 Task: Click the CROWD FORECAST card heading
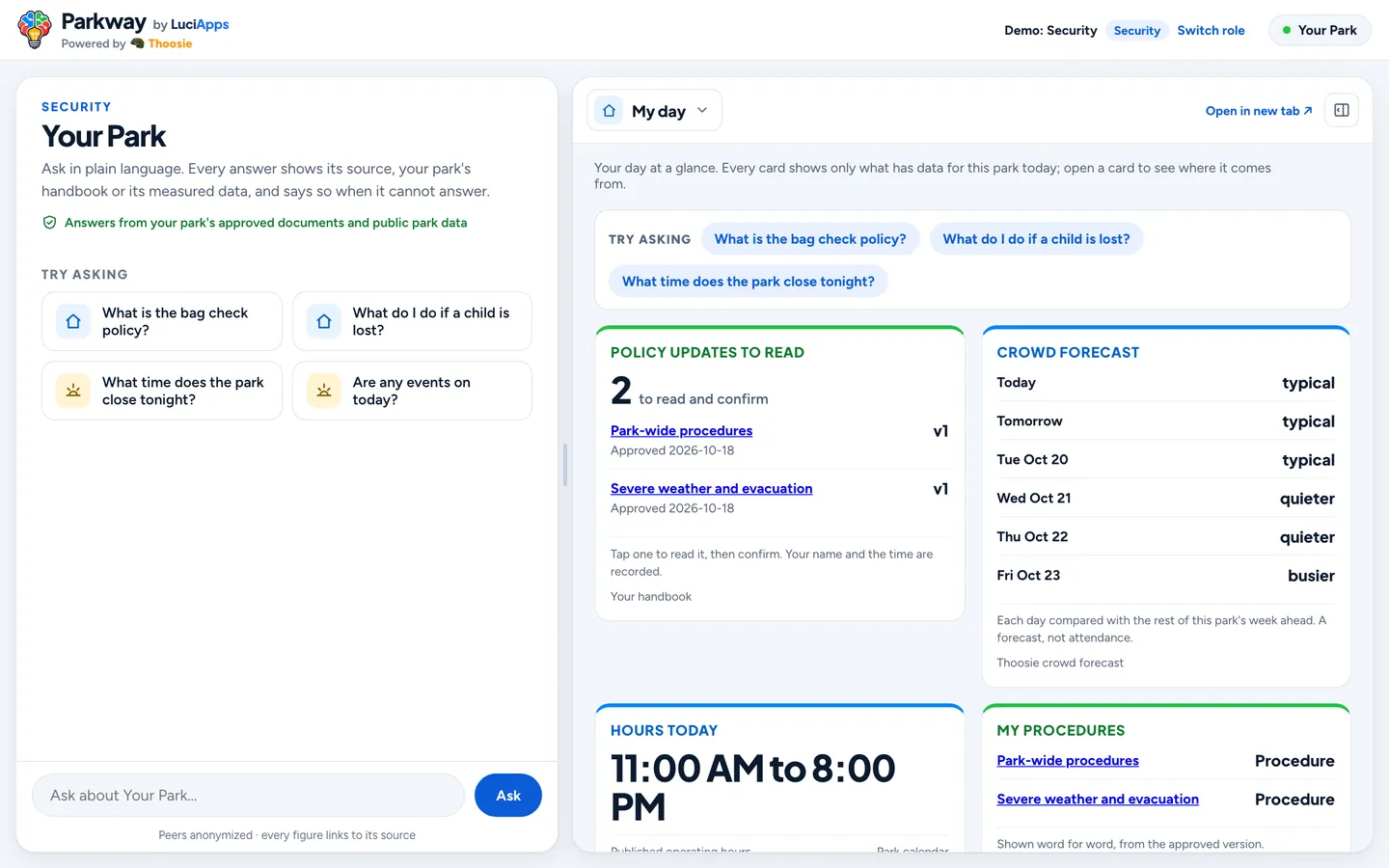tap(1068, 353)
